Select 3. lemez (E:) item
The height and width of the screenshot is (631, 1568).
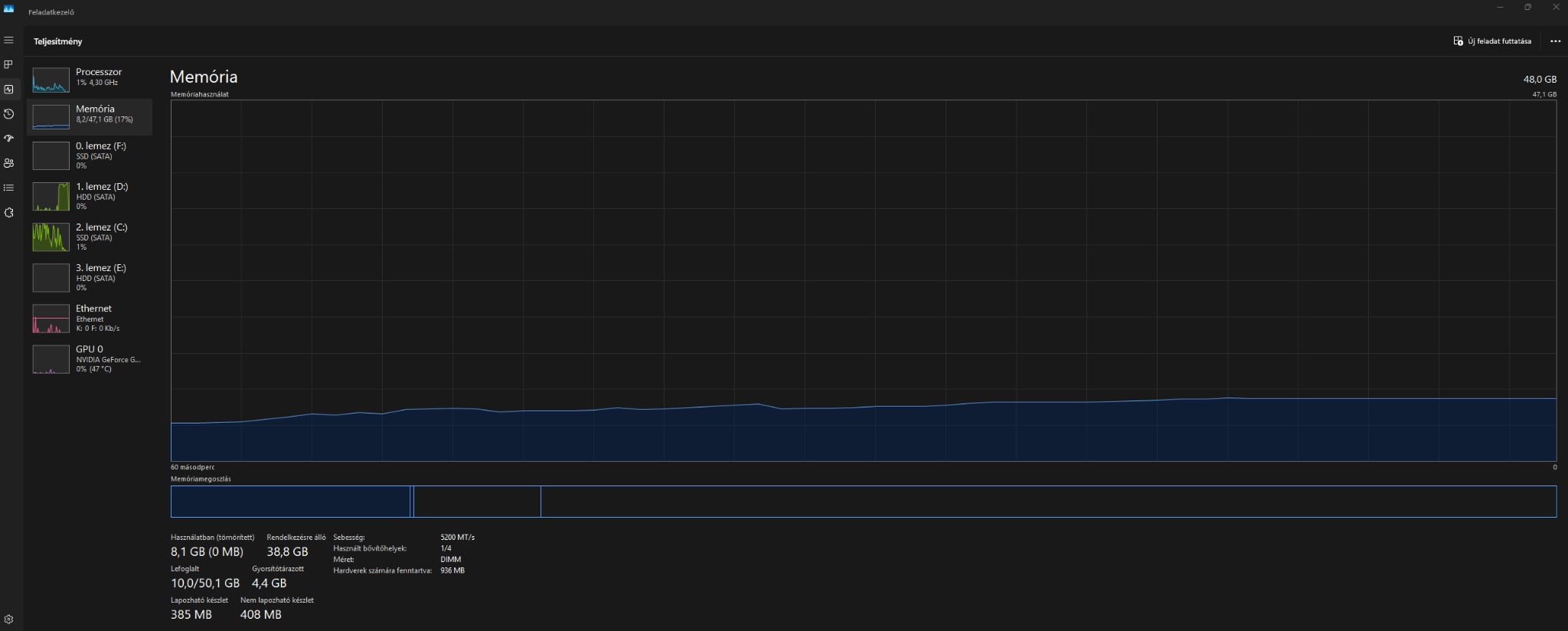90,277
